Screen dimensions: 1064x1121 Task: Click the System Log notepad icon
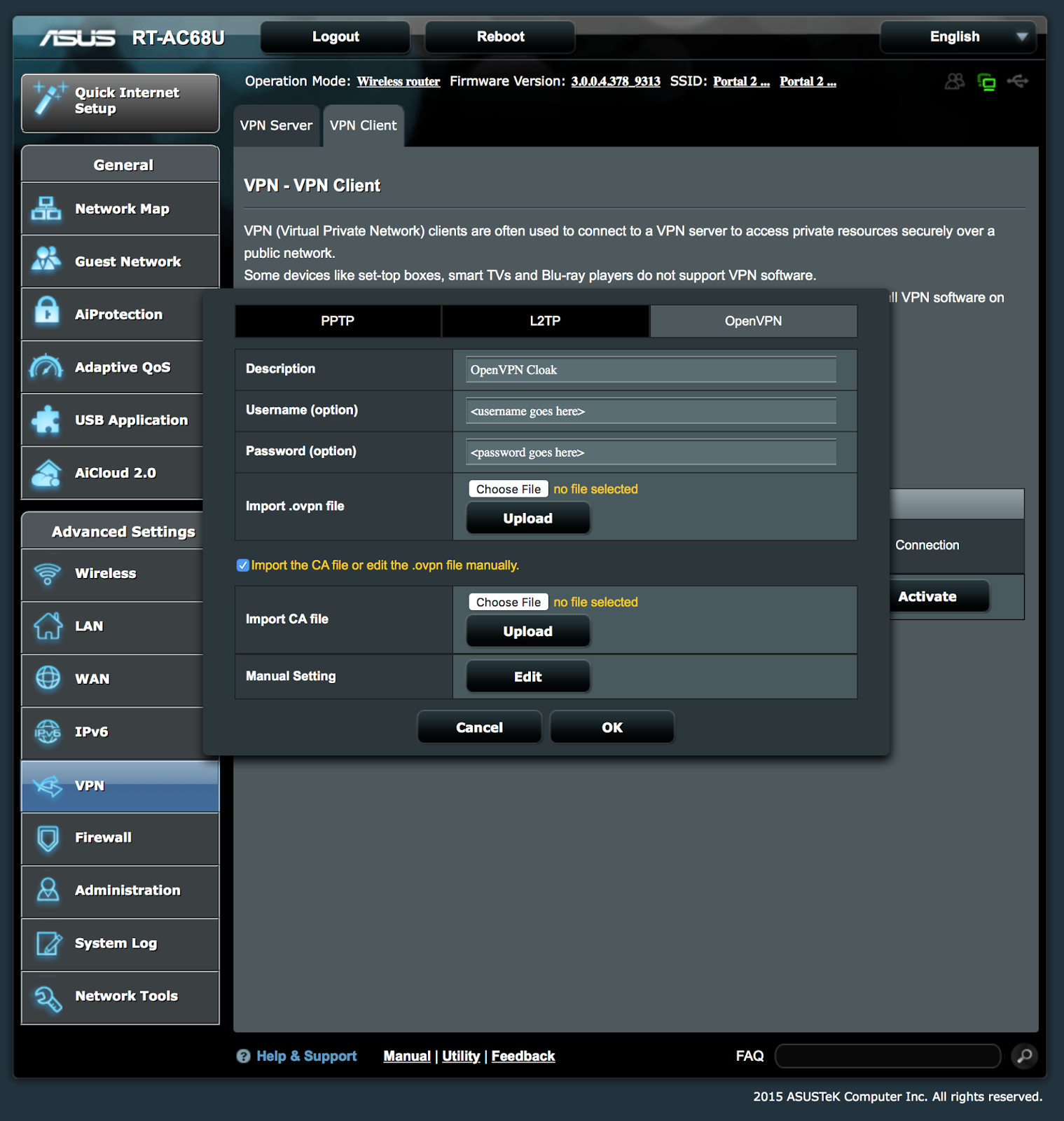(48, 943)
